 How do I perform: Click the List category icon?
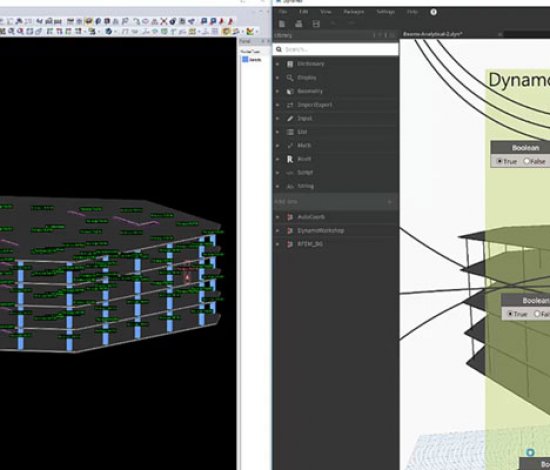290,132
